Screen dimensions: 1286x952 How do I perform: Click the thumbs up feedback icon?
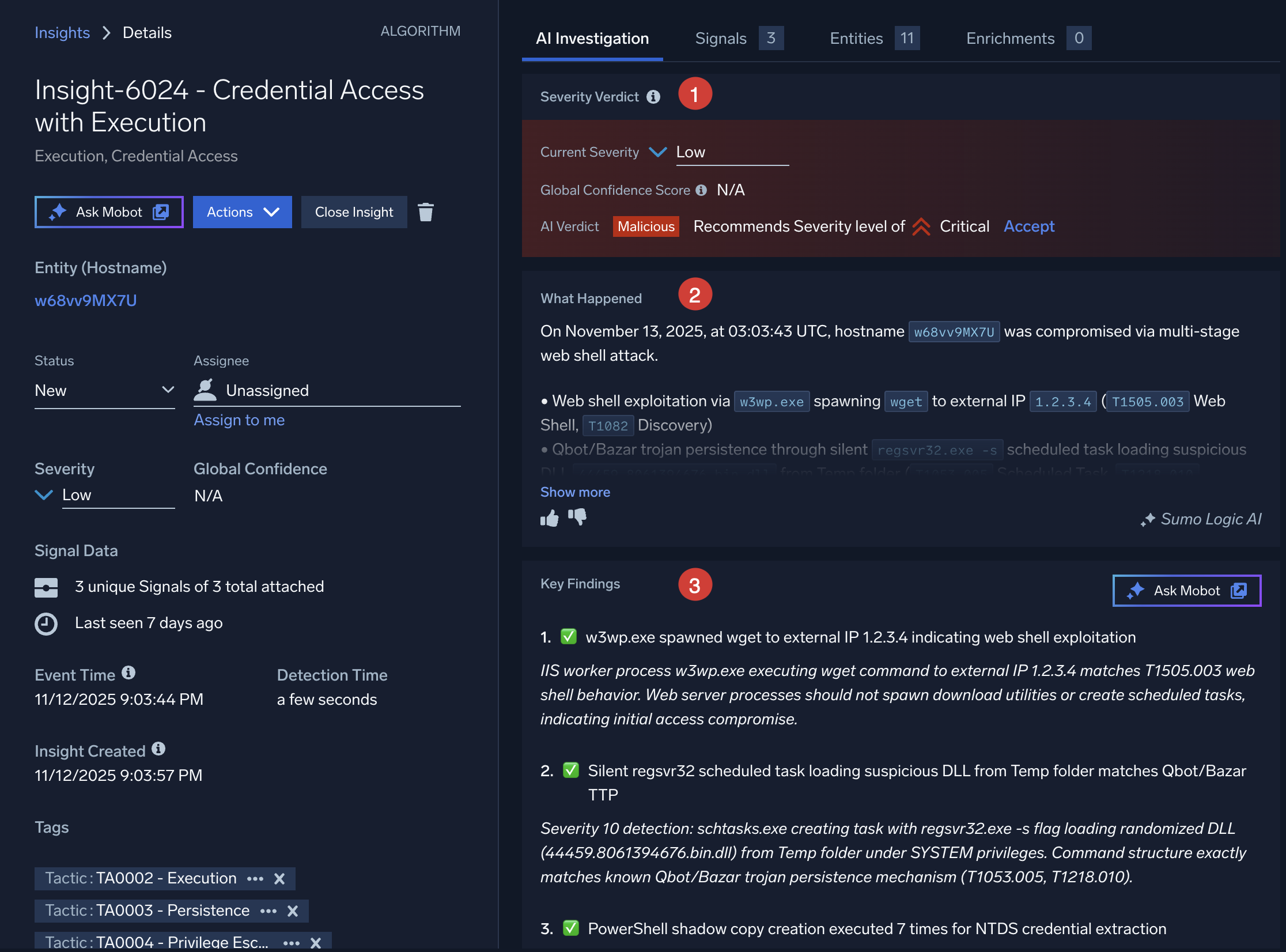point(549,519)
